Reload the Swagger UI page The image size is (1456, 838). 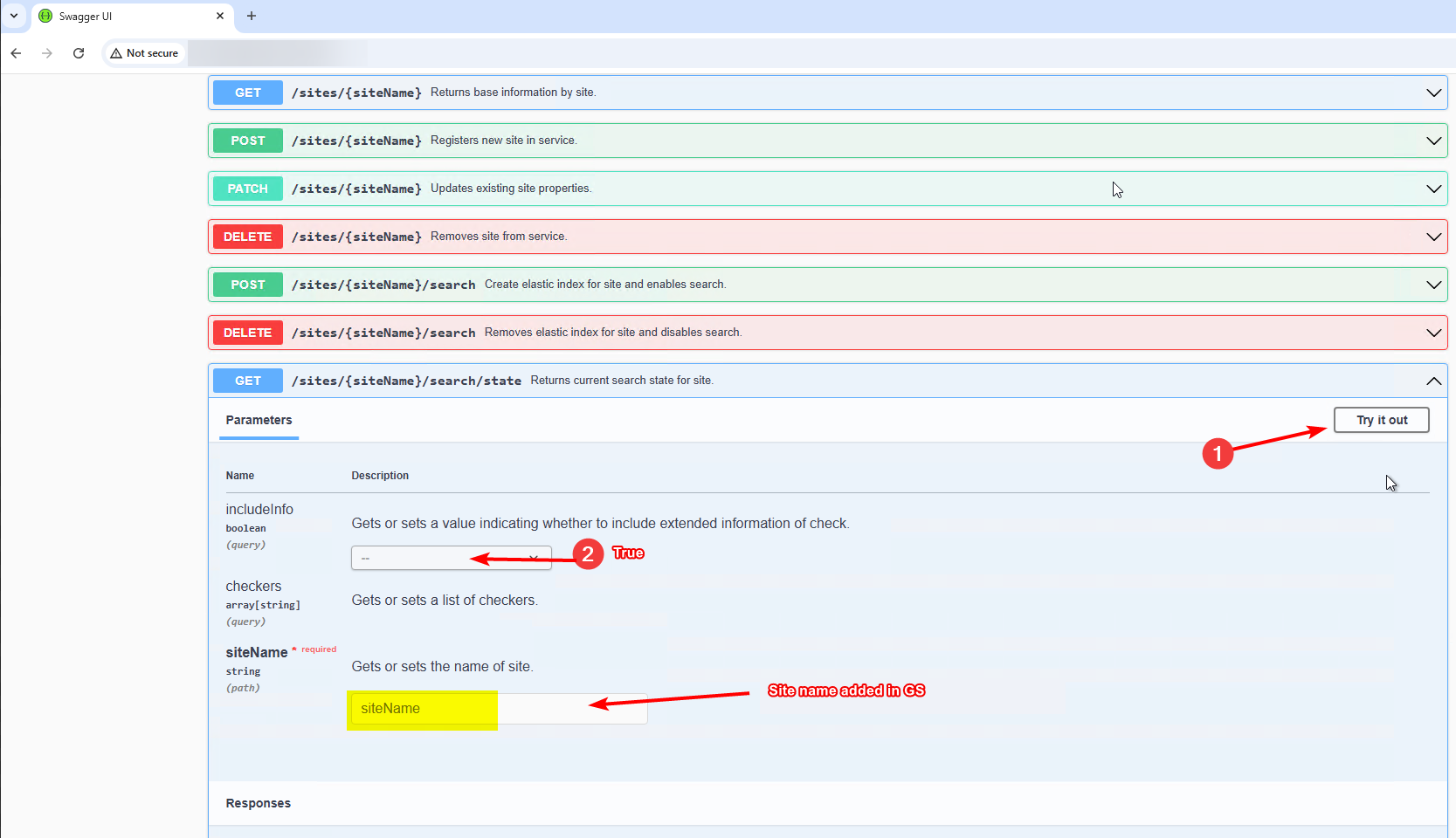(x=79, y=53)
